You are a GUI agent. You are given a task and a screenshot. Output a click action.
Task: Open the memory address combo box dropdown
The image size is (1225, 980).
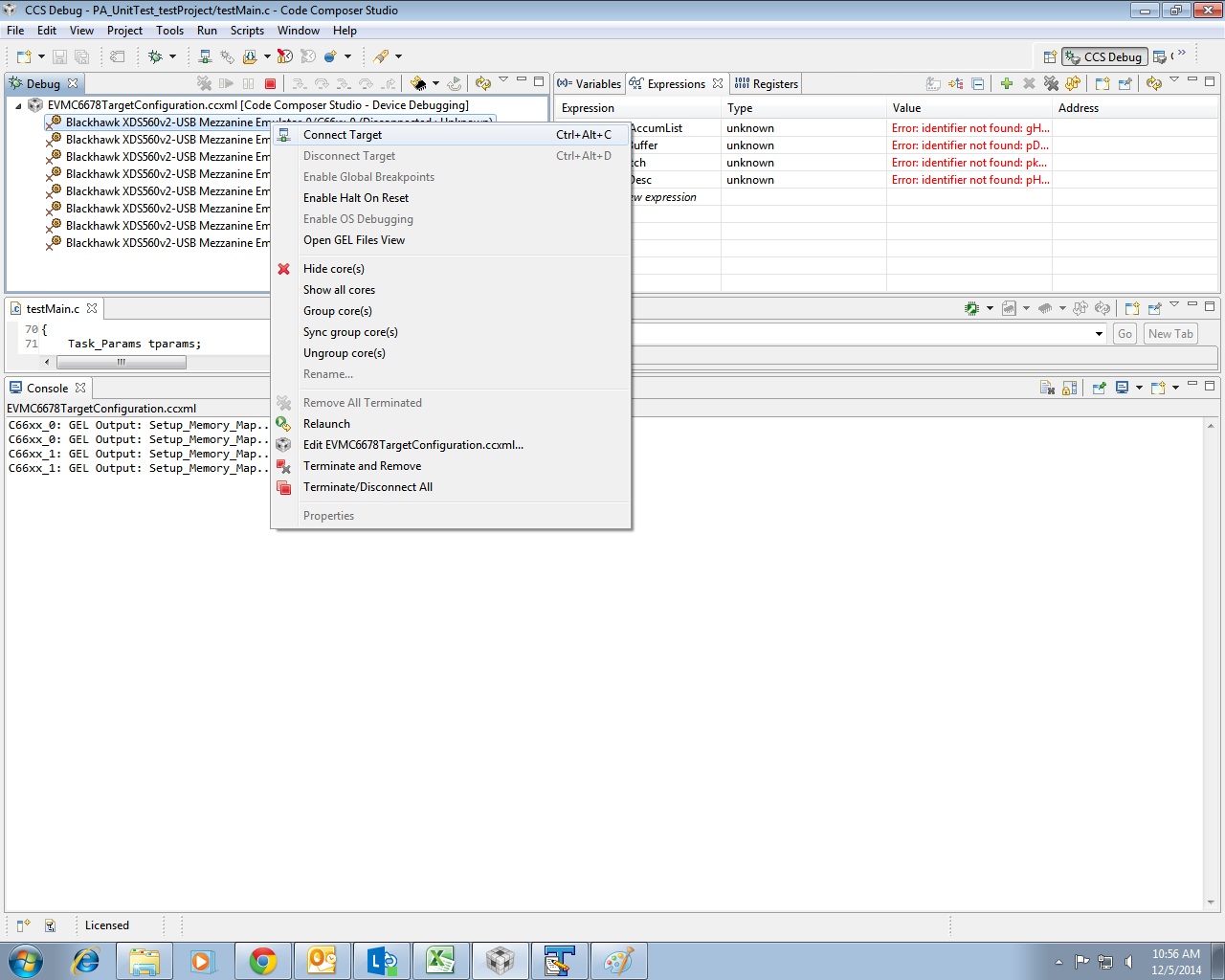pyautogui.click(x=1099, y=334)
